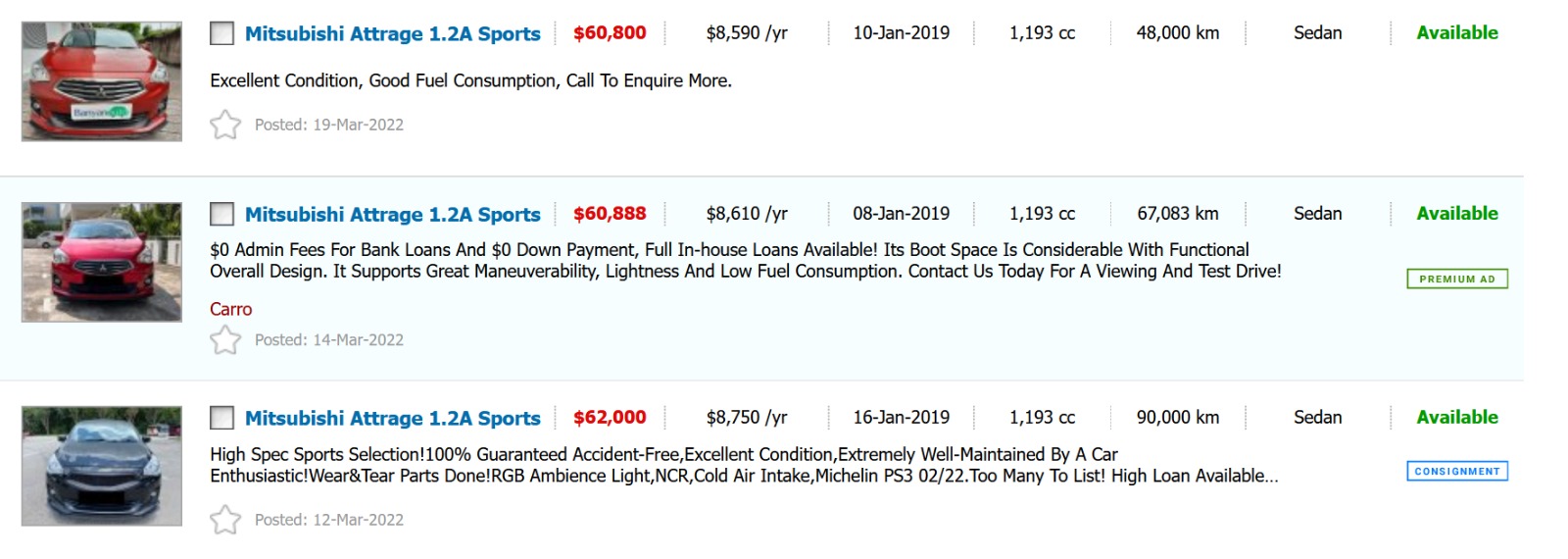
Task: Tick the checkbox for the $60,888 Attrage
Action: coord(222,214)
